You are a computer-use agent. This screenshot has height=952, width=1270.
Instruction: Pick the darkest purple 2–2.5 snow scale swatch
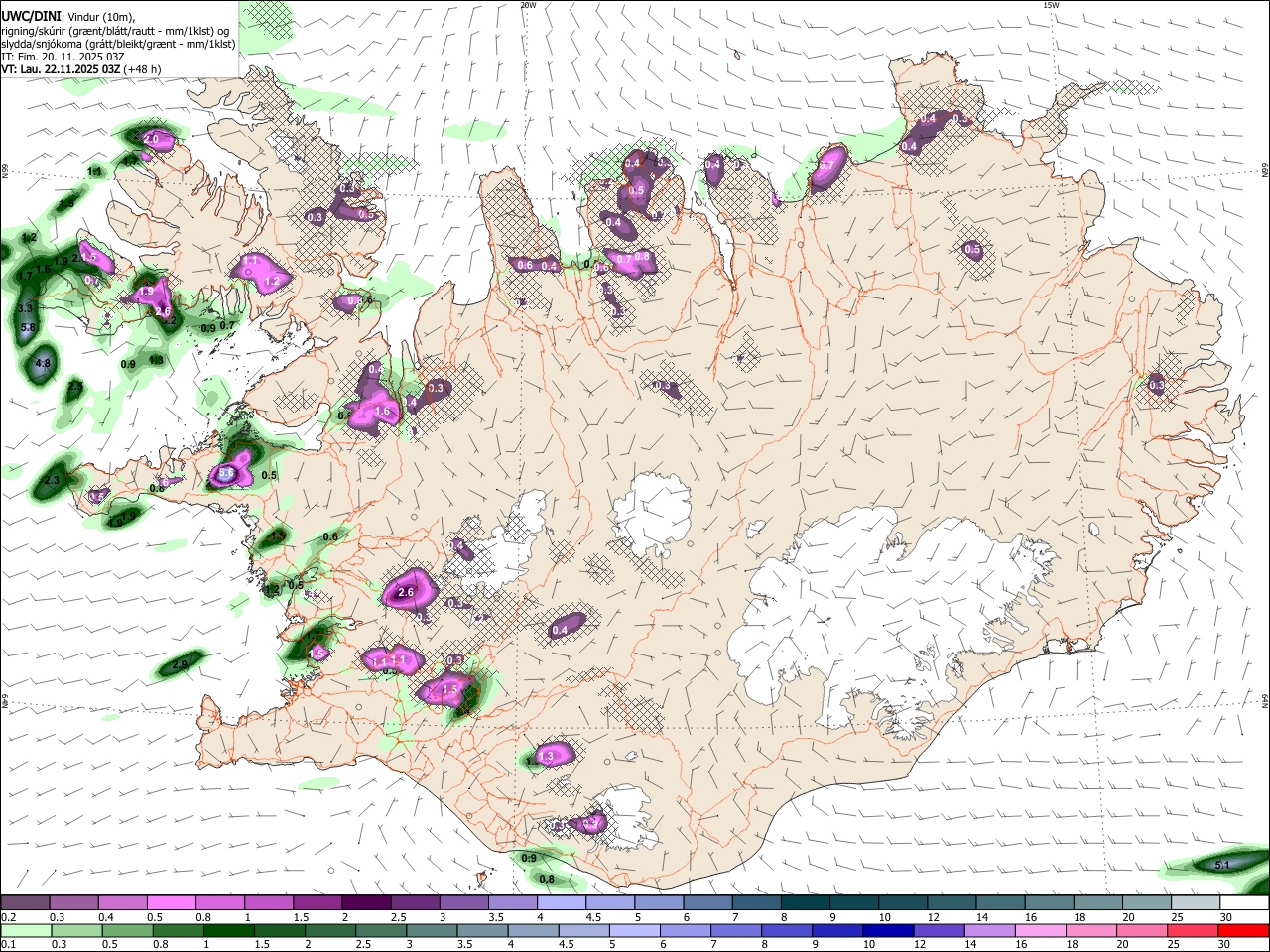(x=366, y=903)
